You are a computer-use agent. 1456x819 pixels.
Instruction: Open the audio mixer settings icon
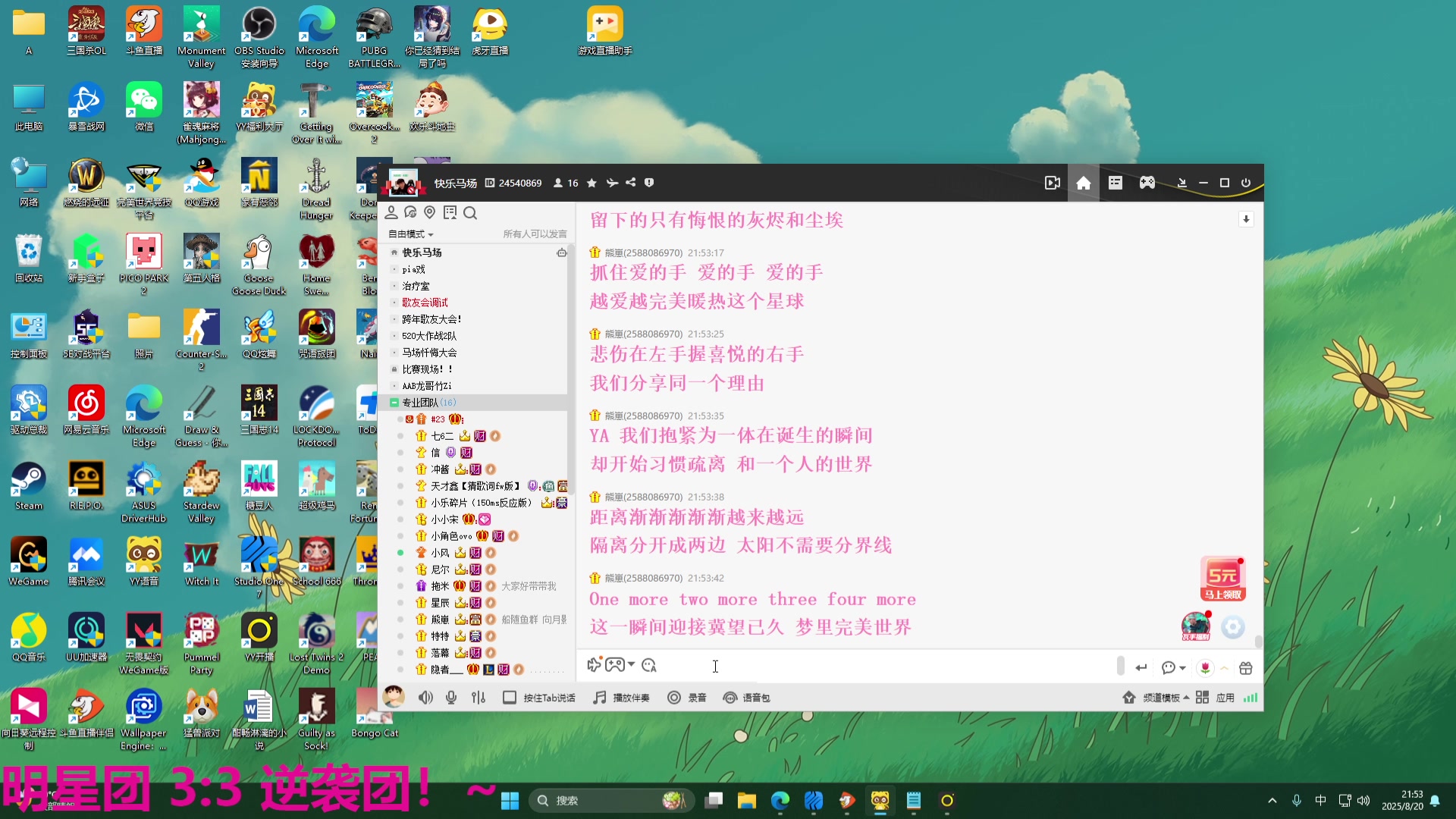pos(479,698)
